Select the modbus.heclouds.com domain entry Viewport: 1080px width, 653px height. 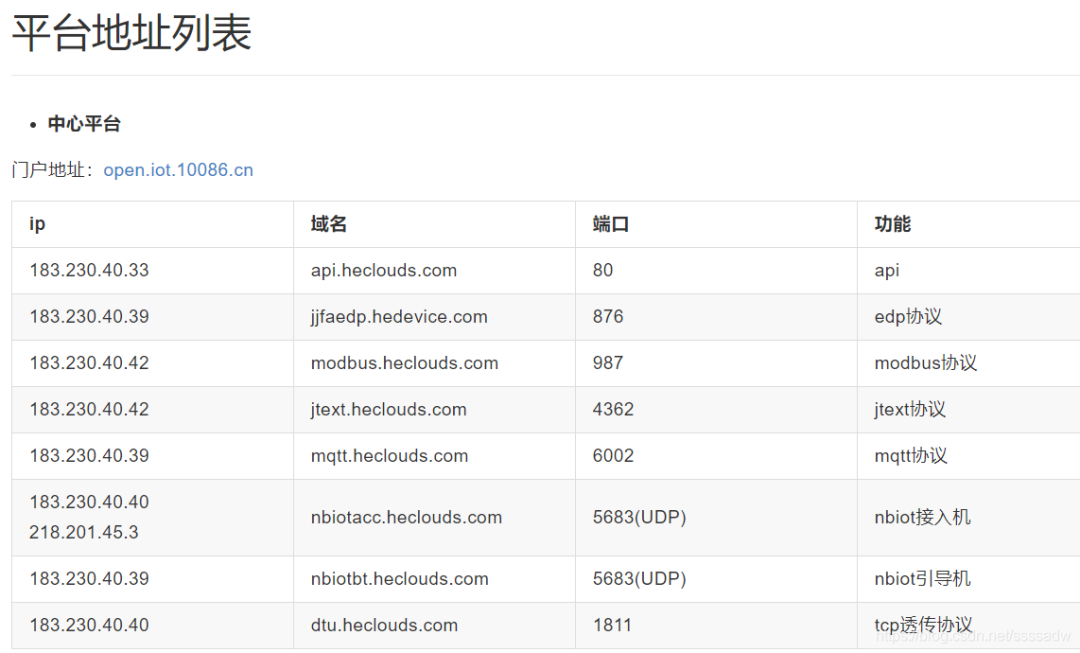click(x=404, y=363)
